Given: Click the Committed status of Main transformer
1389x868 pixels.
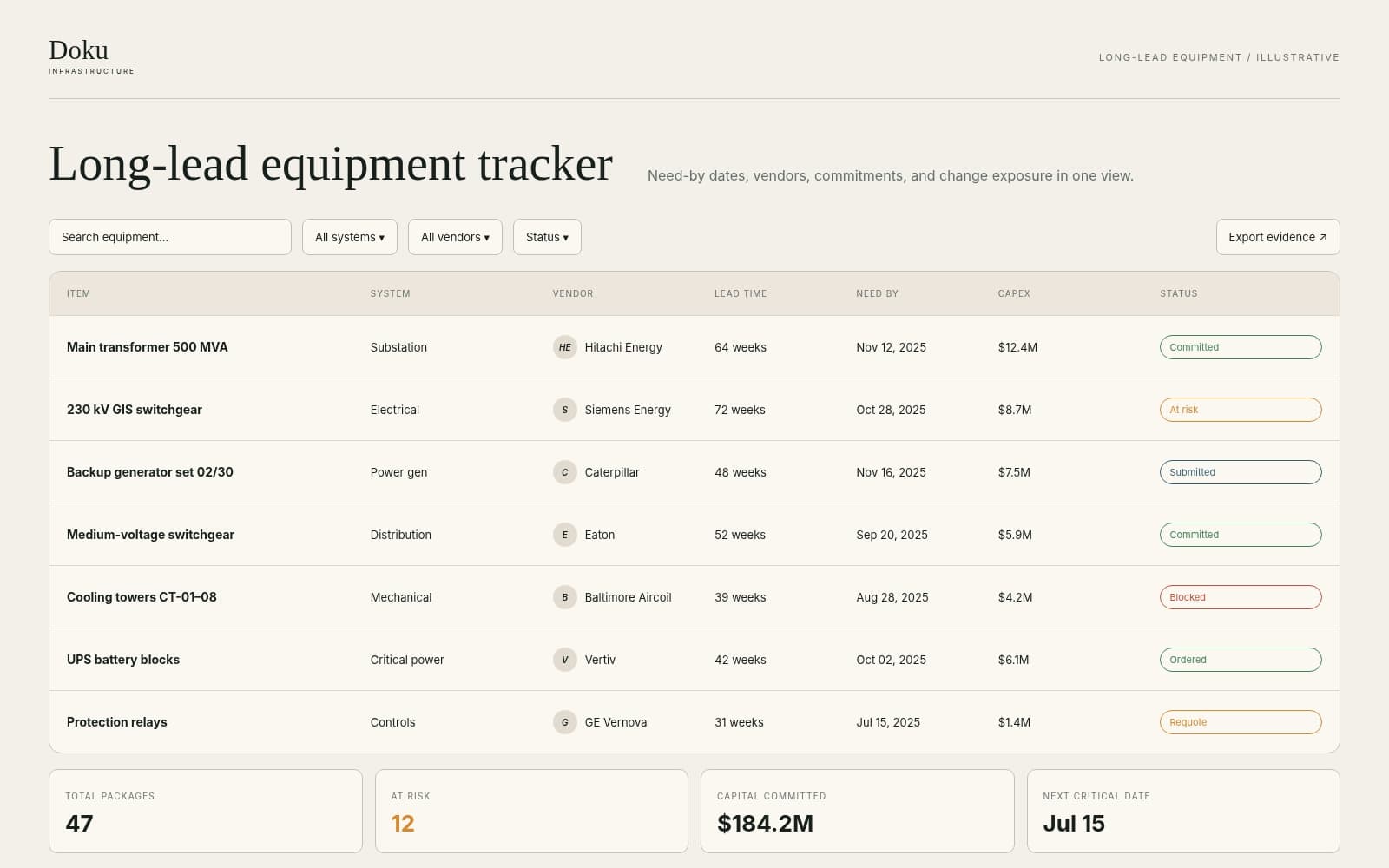Looking at the screenshot, I should pos(1241,347).
